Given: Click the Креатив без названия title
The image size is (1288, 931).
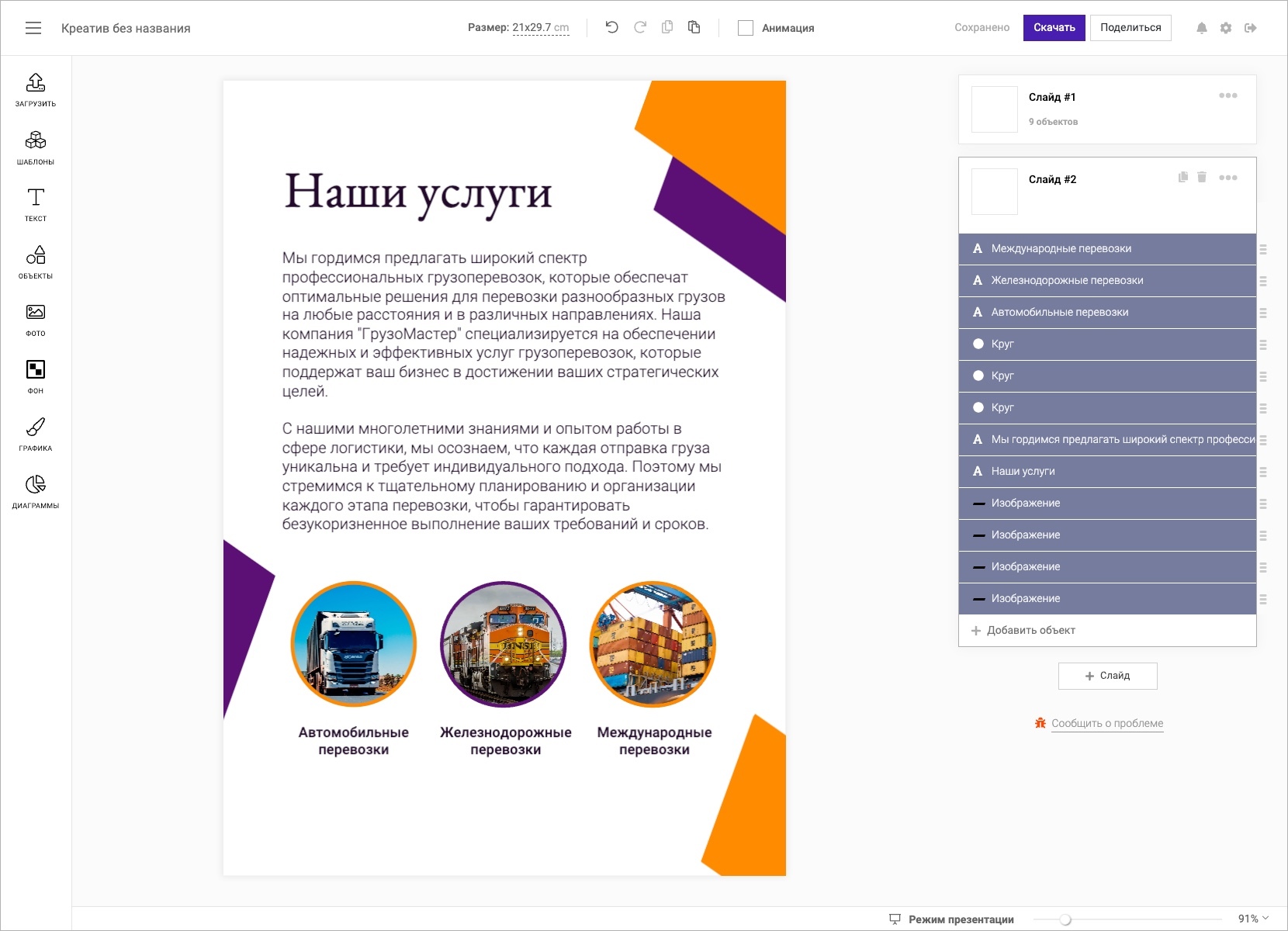Looking at the screenshot, I should (x=126, y=28).
